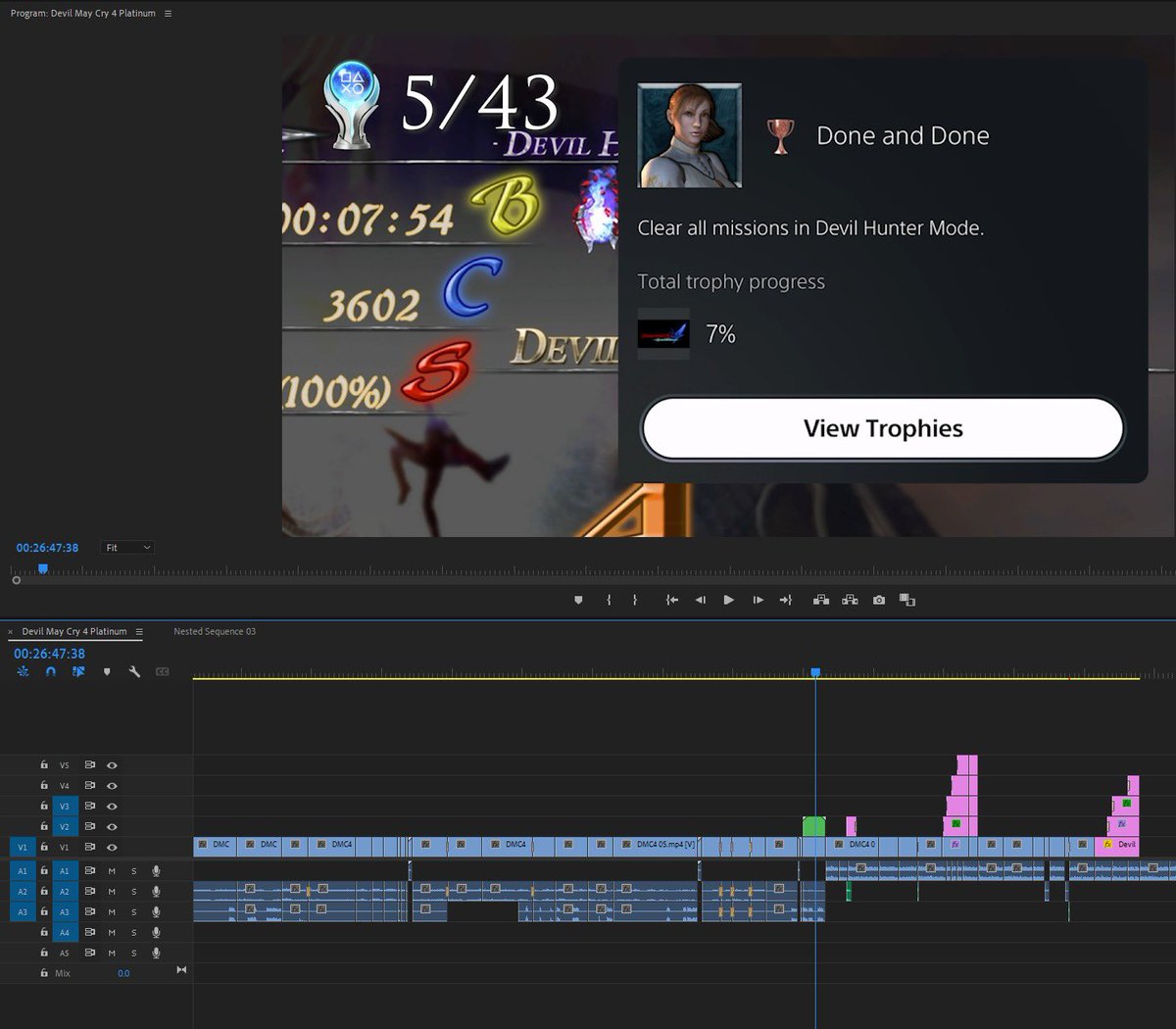Hide the V4 video track output

coord(112,786)
